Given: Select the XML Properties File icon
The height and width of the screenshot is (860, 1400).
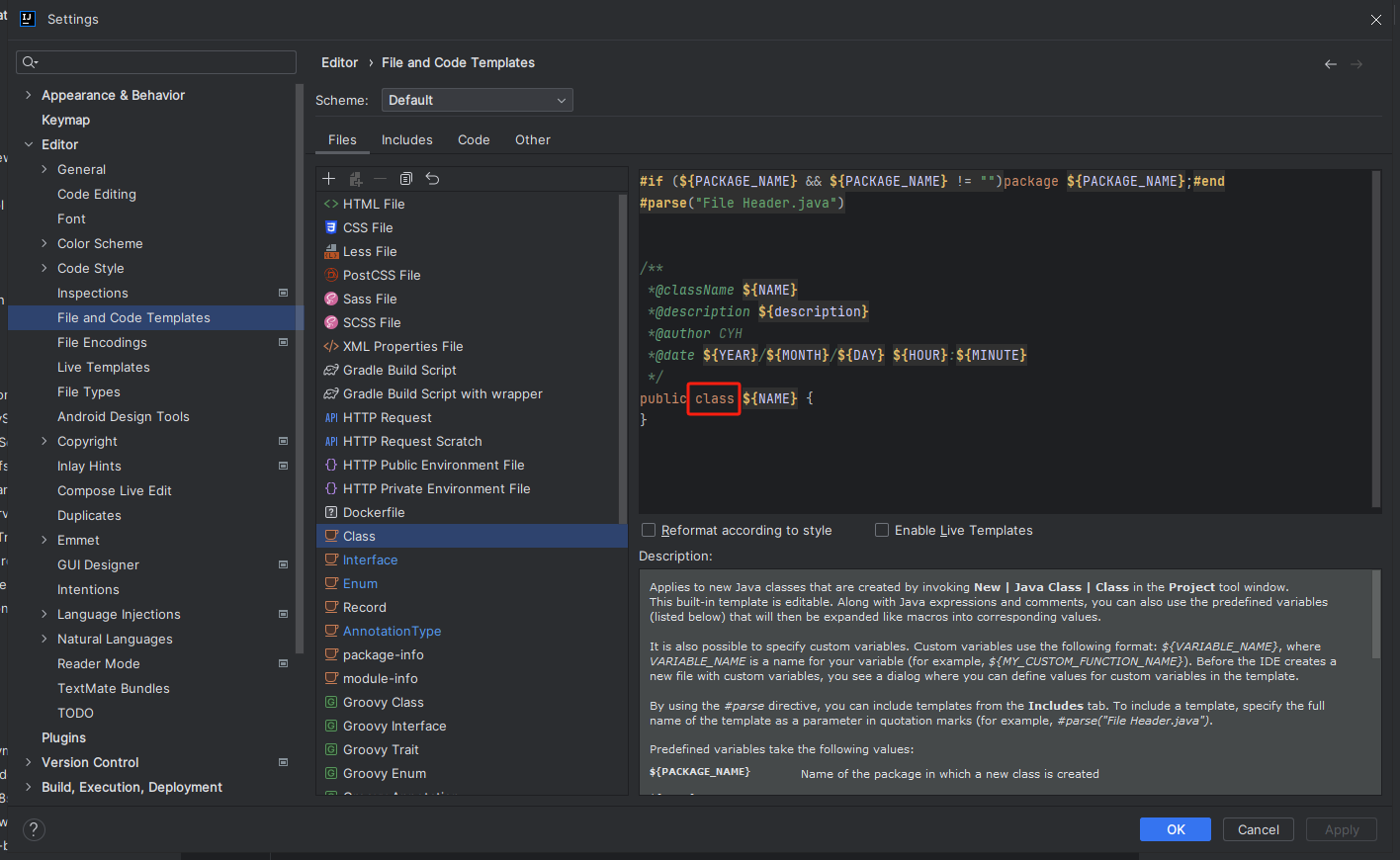Looking at the screenshot, I should [331, 346].
